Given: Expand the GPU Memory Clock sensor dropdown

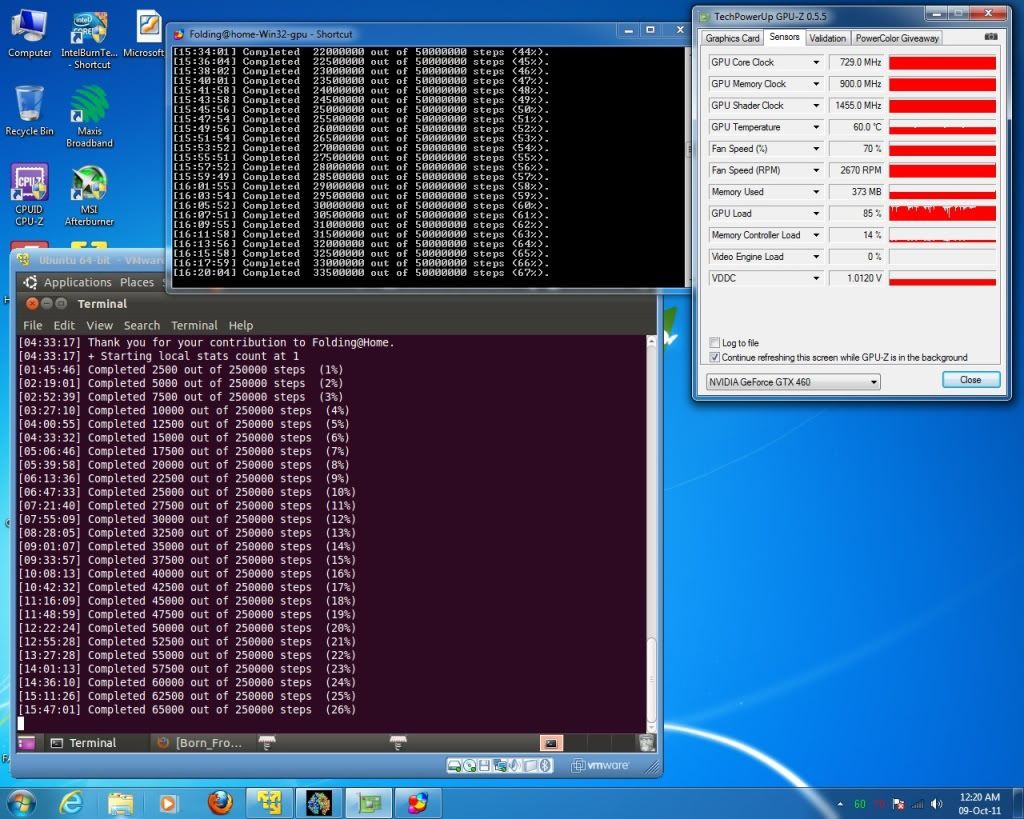Looking at the screenshot, I should (816, 84).
